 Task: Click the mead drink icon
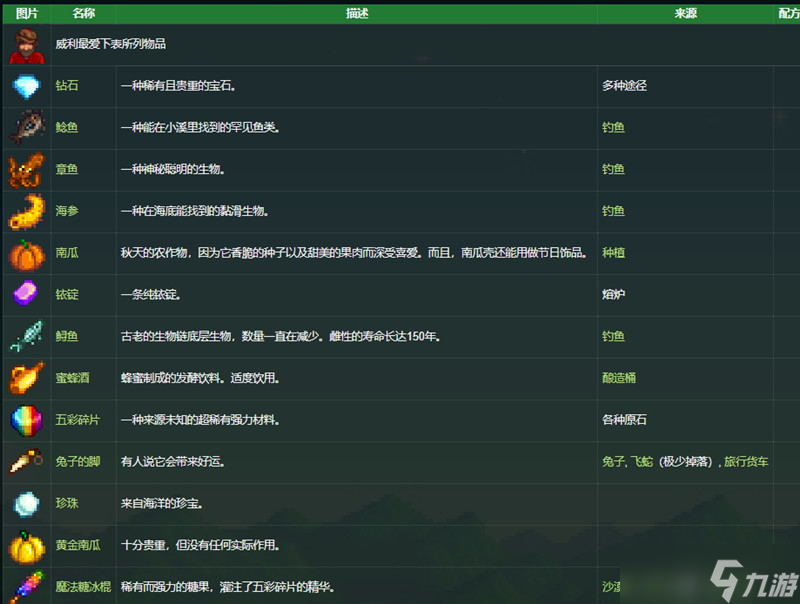pos(27,378)
